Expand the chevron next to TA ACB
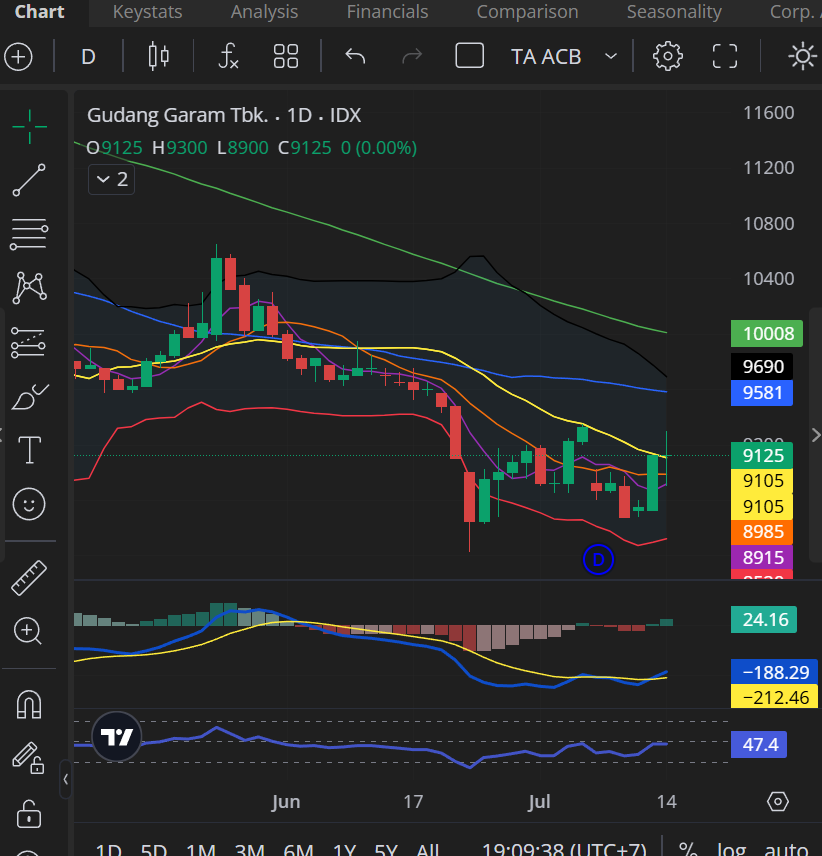 pyautogui.click(x=611, y=56)
